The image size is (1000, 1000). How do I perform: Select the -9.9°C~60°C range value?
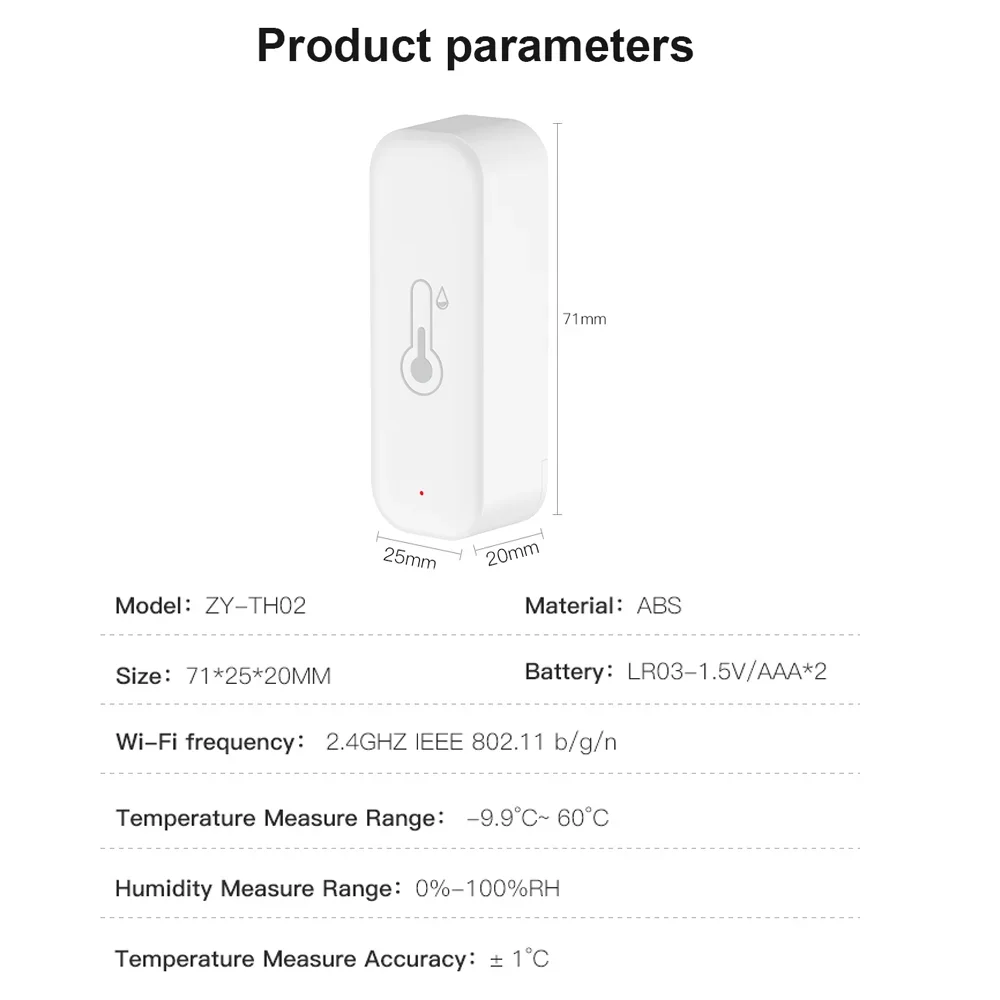pyautogui.click(x=537, y=818)
